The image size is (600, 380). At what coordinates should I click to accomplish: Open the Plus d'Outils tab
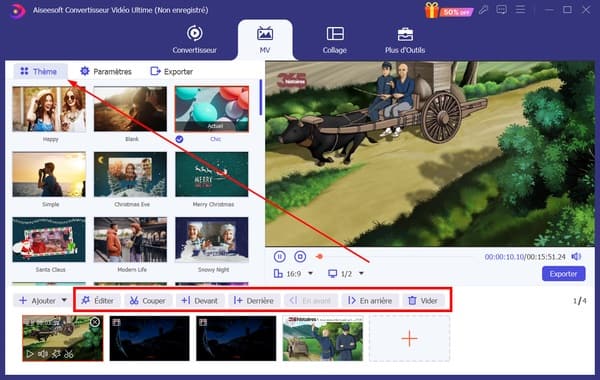[405, 40]
